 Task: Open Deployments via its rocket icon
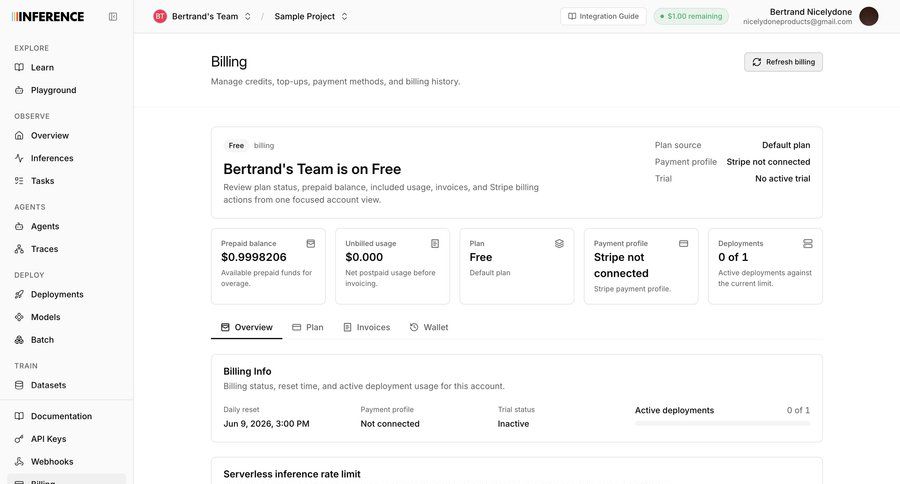pyautogui.click(x=19, y=295)
